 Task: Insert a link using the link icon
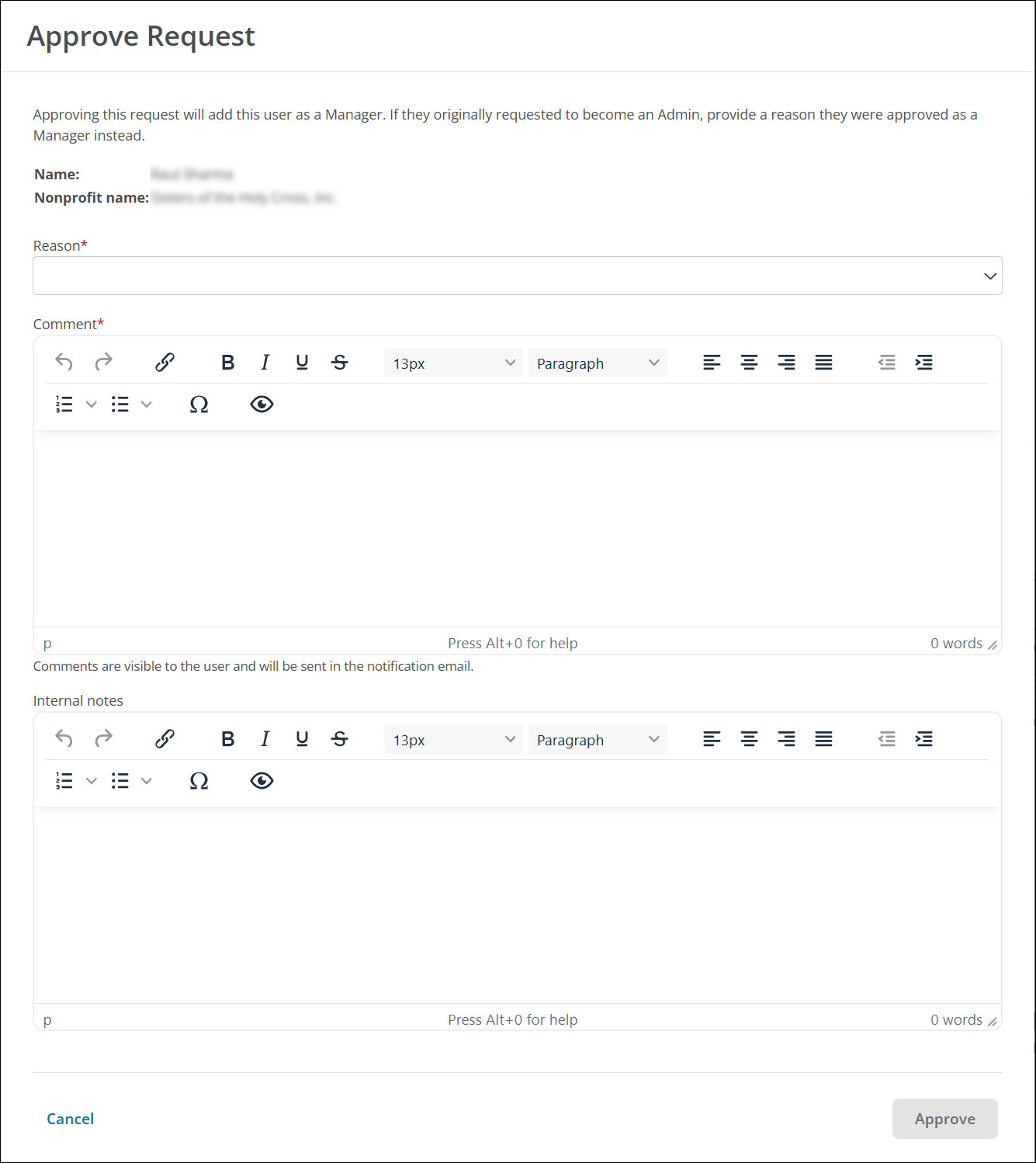pos(165,362)
